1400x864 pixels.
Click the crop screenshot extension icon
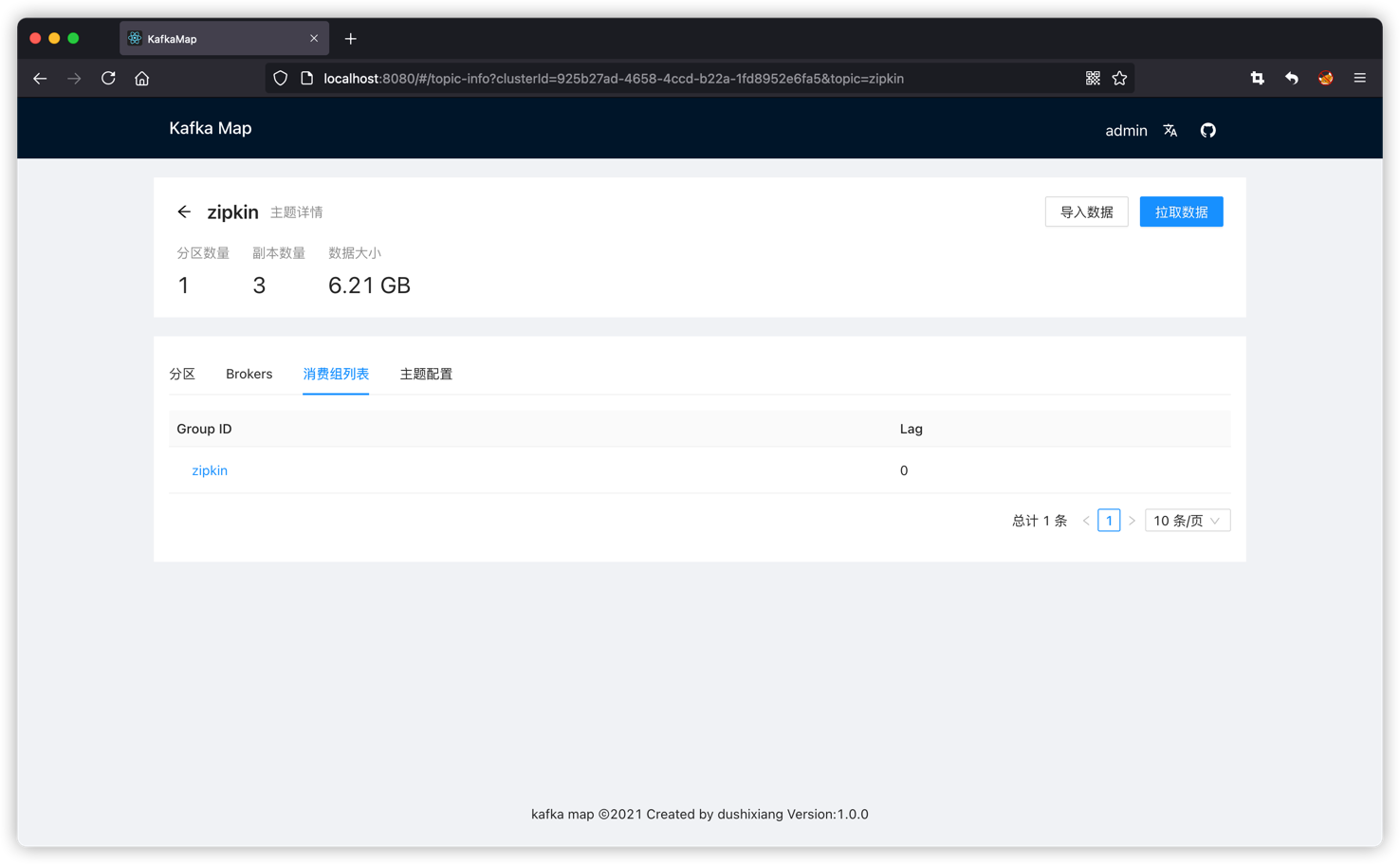(1258, 79)
